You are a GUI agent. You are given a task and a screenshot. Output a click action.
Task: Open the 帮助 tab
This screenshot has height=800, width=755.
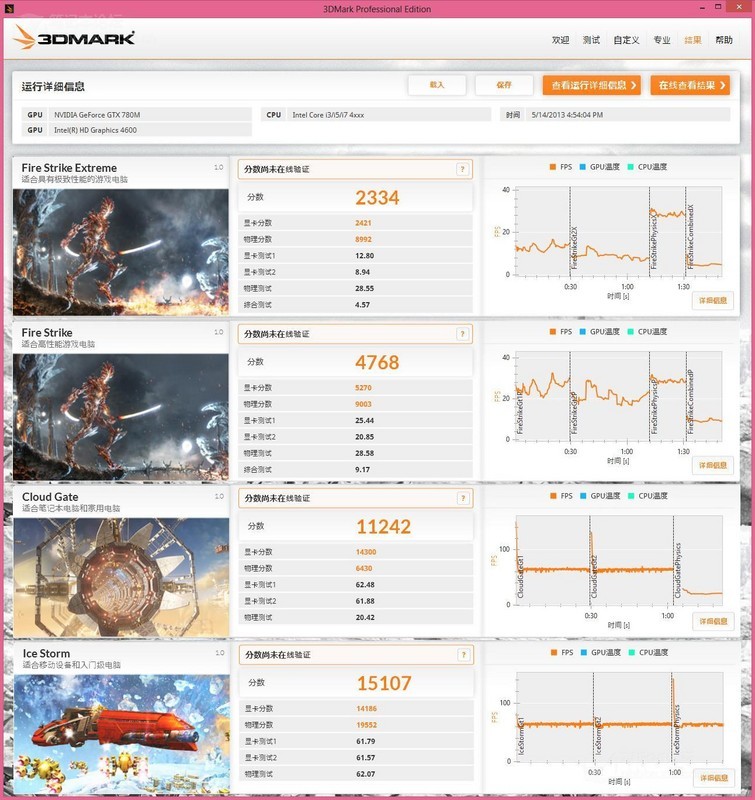(x=724, y=40)
